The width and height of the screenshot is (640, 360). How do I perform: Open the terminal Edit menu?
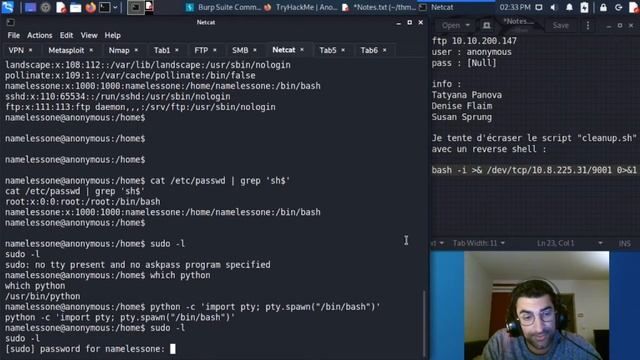(x=67, y=36)
